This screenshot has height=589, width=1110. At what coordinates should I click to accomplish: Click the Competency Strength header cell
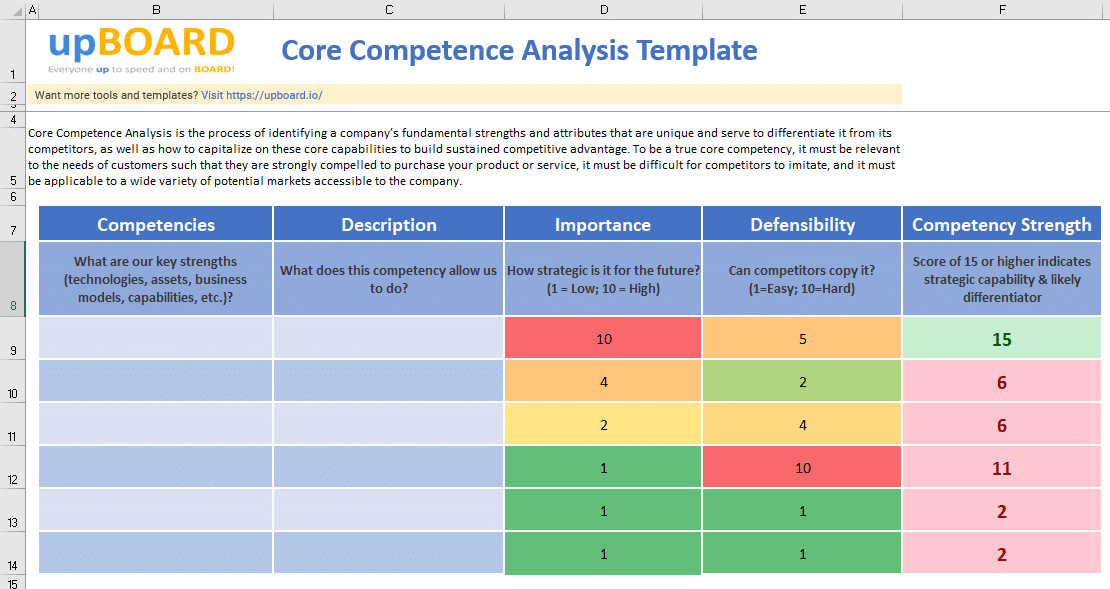click(x=1001, y=223)
